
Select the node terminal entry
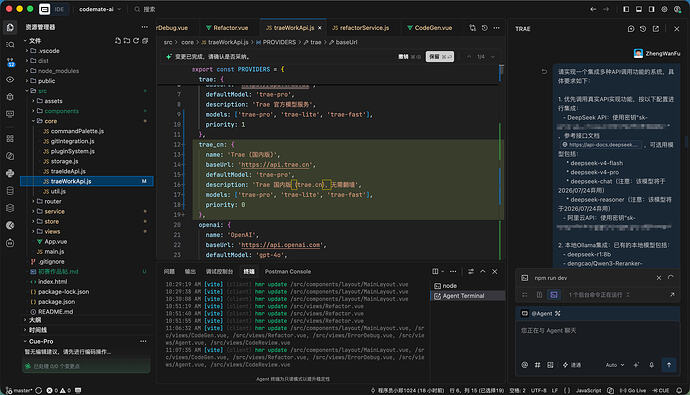point(467,286)
